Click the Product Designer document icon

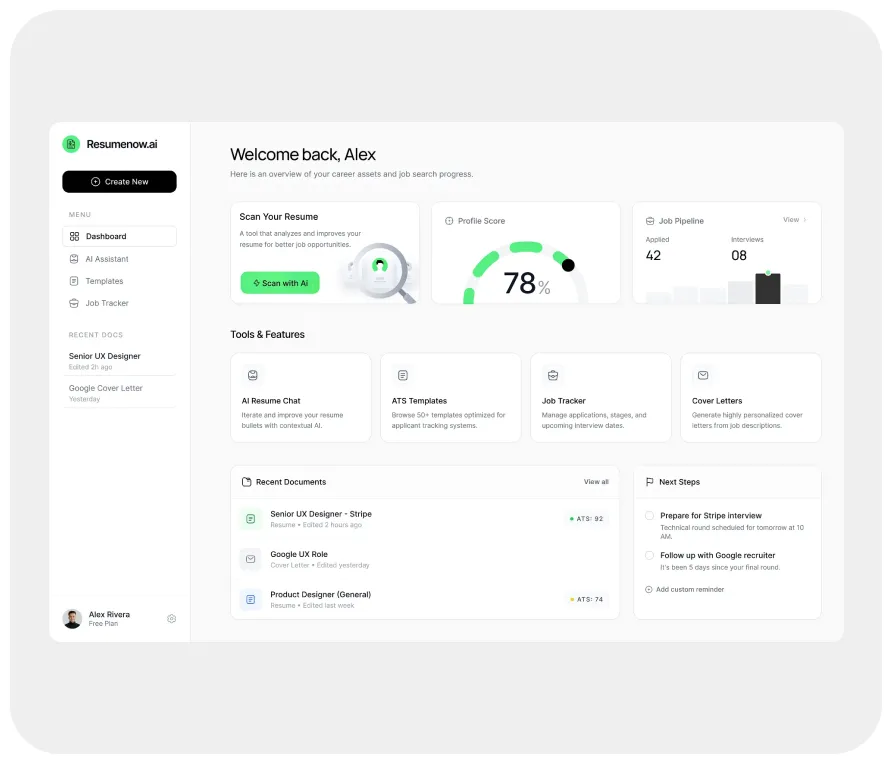[x=251, y=600]
